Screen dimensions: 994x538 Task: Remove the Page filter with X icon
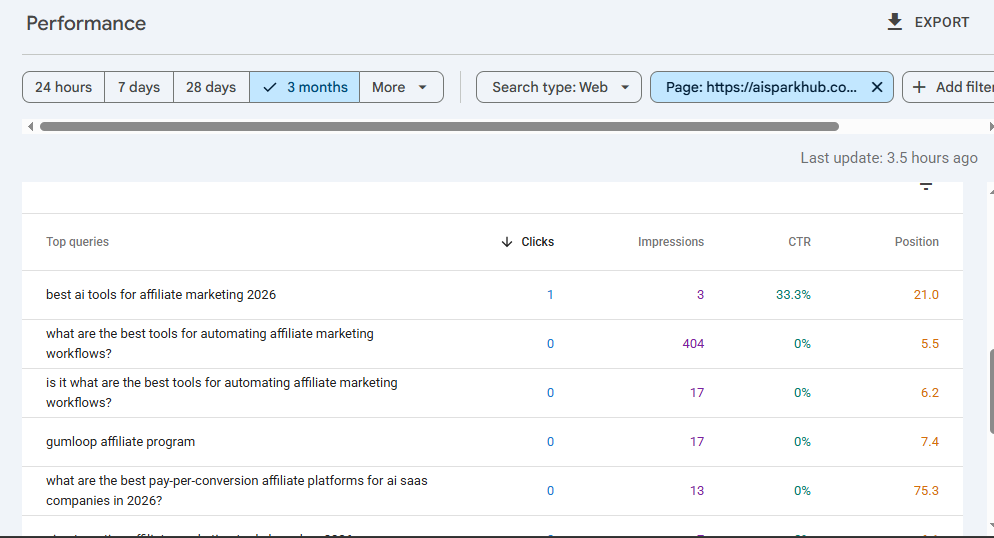pos(877,87)
